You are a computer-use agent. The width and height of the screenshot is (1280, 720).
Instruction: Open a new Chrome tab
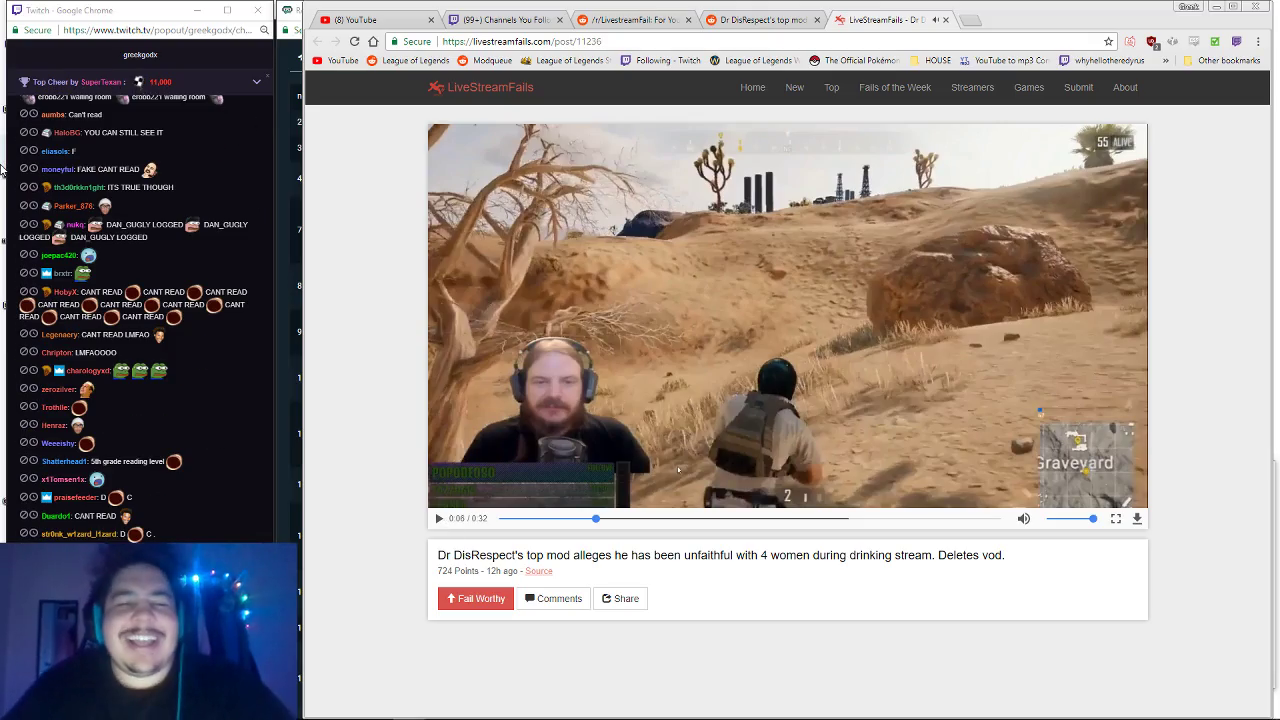970,20
